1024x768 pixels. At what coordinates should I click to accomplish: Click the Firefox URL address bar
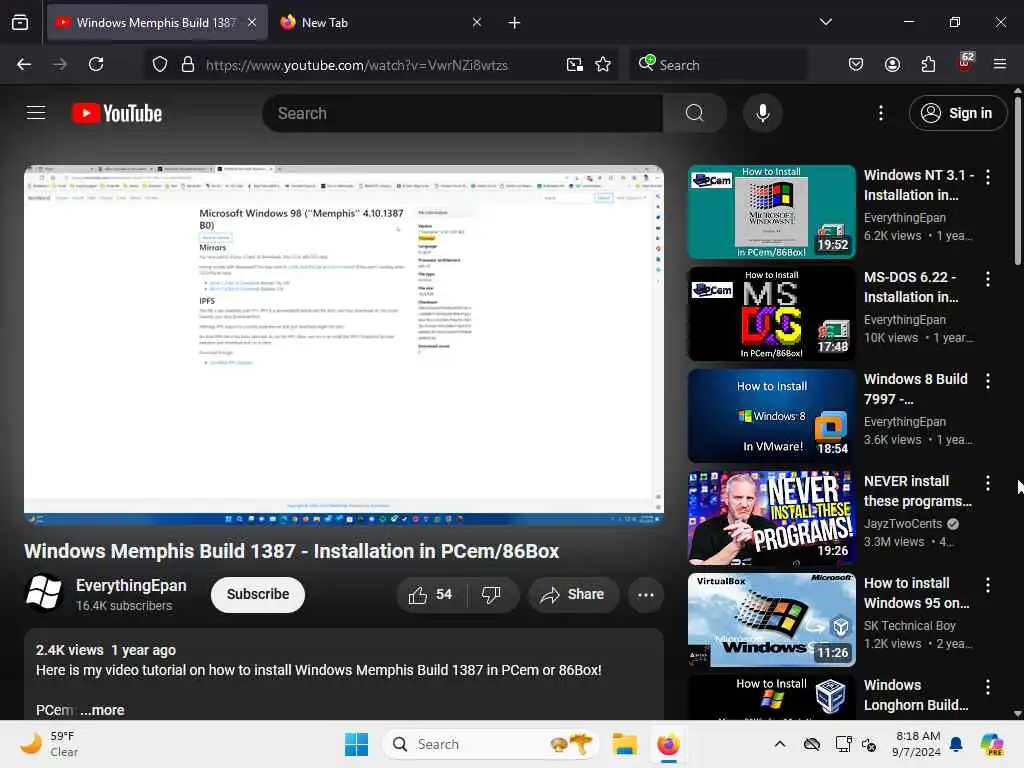point(357,65)
